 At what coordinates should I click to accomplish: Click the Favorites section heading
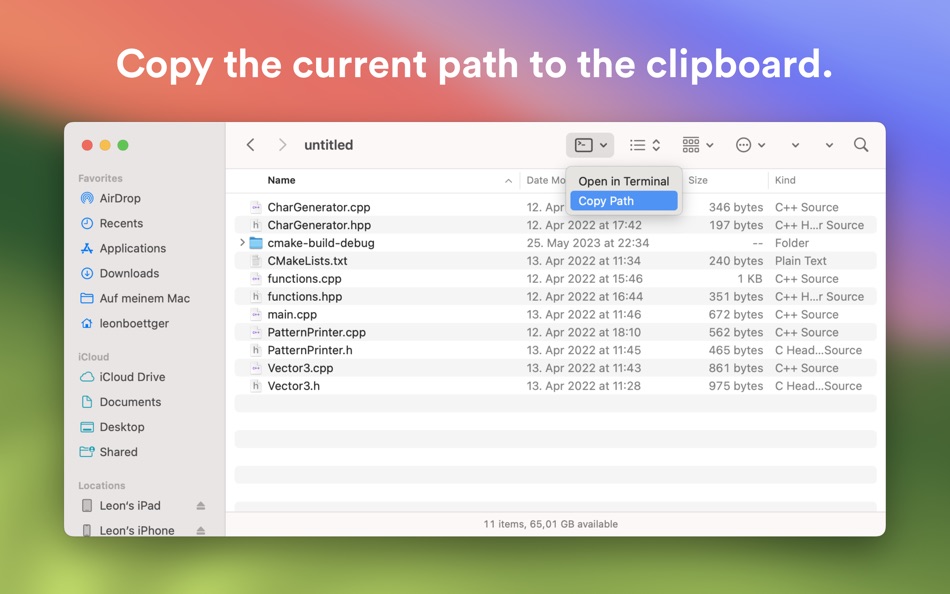(x=100, y=178)
